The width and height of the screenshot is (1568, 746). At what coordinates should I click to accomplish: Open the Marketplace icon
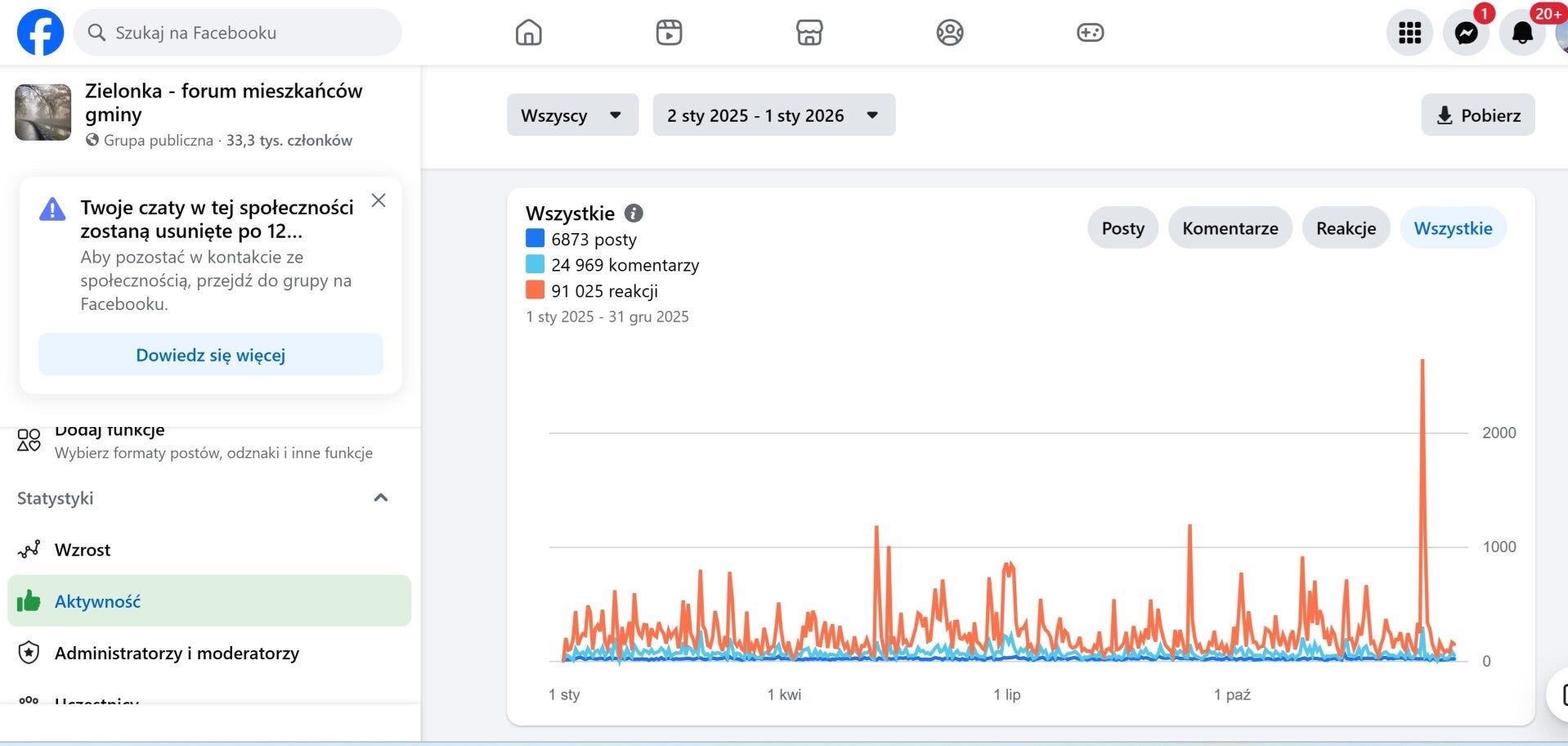pyautogui.click(x=809, y=33)
